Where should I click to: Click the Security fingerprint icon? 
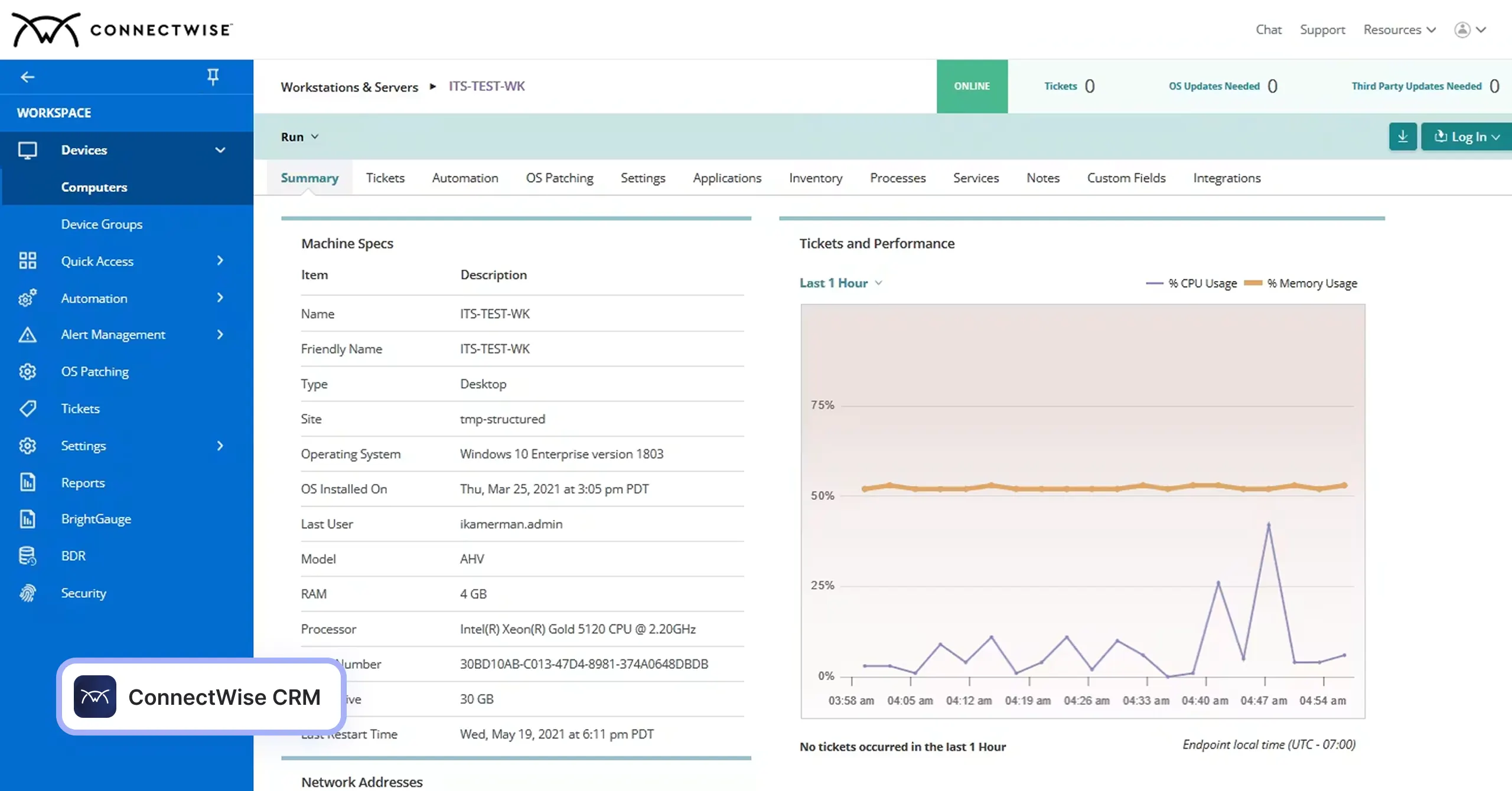(x=27, y=593)
